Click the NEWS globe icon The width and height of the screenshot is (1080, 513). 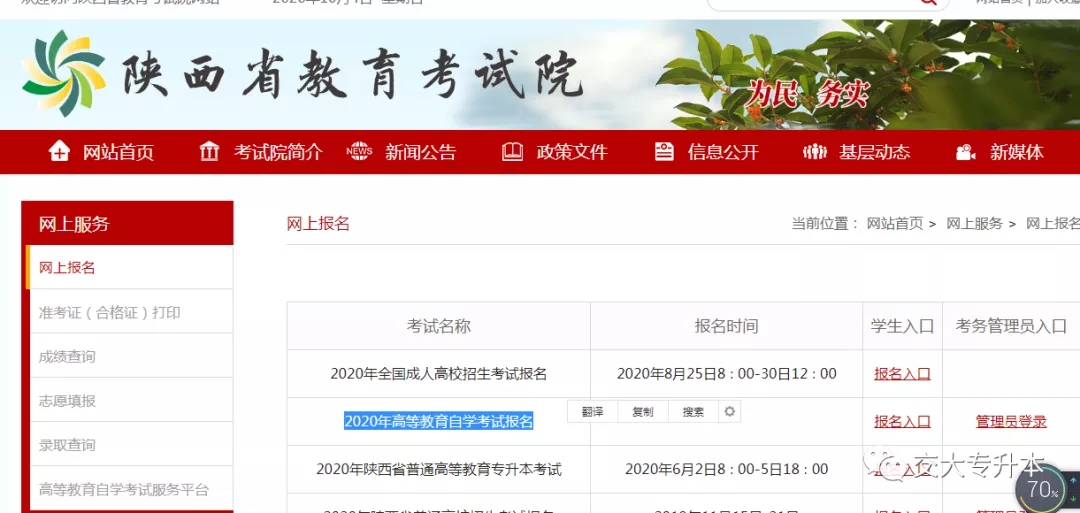pos(359,151)
